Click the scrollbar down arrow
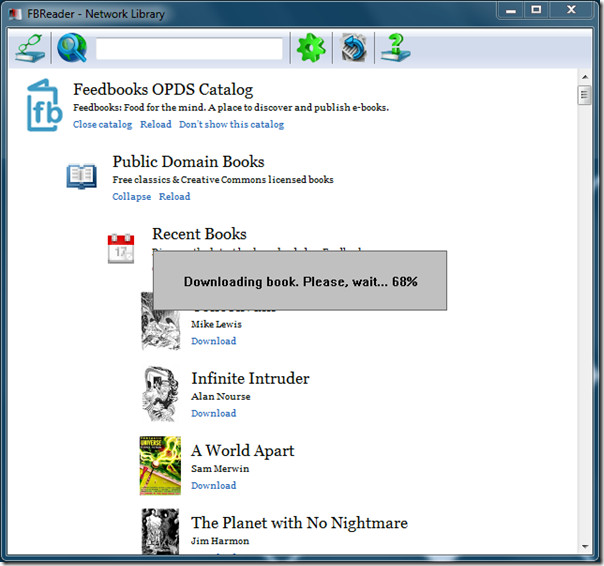 click(x=585, y=546)
